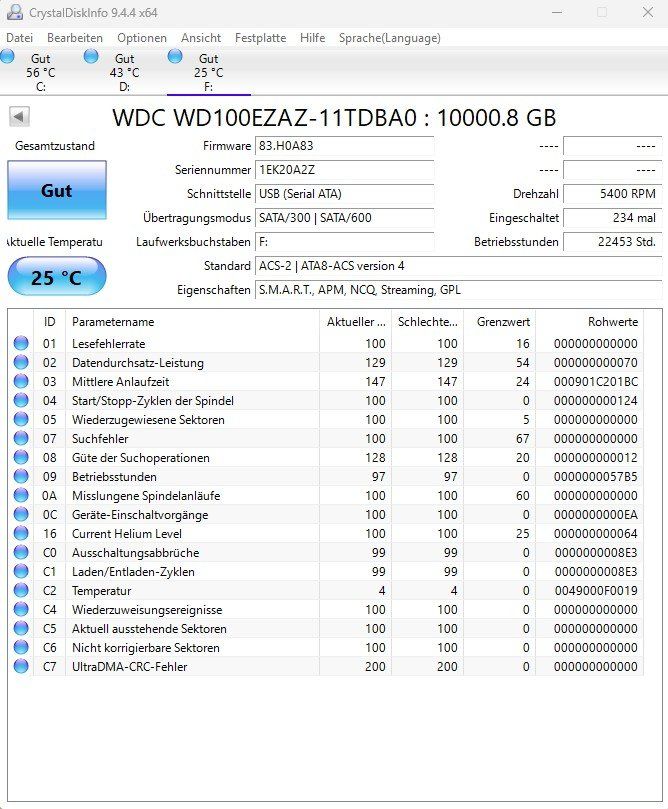Click current value 200 in UltraDMA-CRC-Fehler row
668x809 pixels.
(x=375, y=667)
